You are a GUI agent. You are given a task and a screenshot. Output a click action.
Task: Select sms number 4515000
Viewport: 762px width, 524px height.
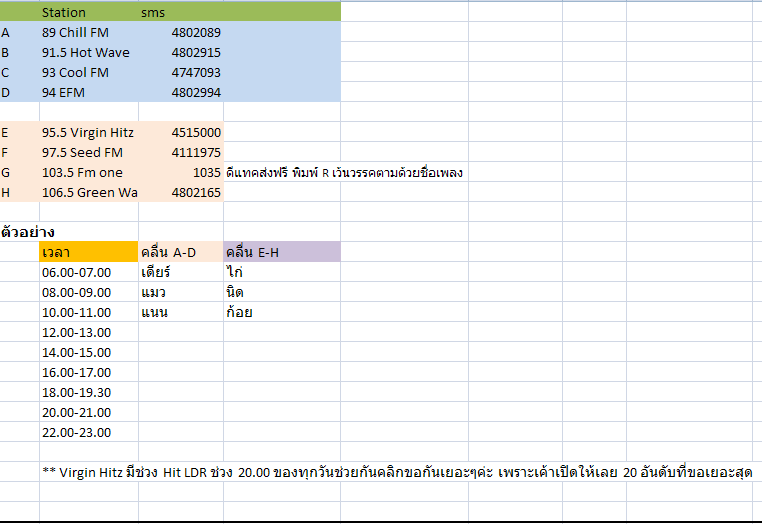pyautogui.click(x=181, y=132)
